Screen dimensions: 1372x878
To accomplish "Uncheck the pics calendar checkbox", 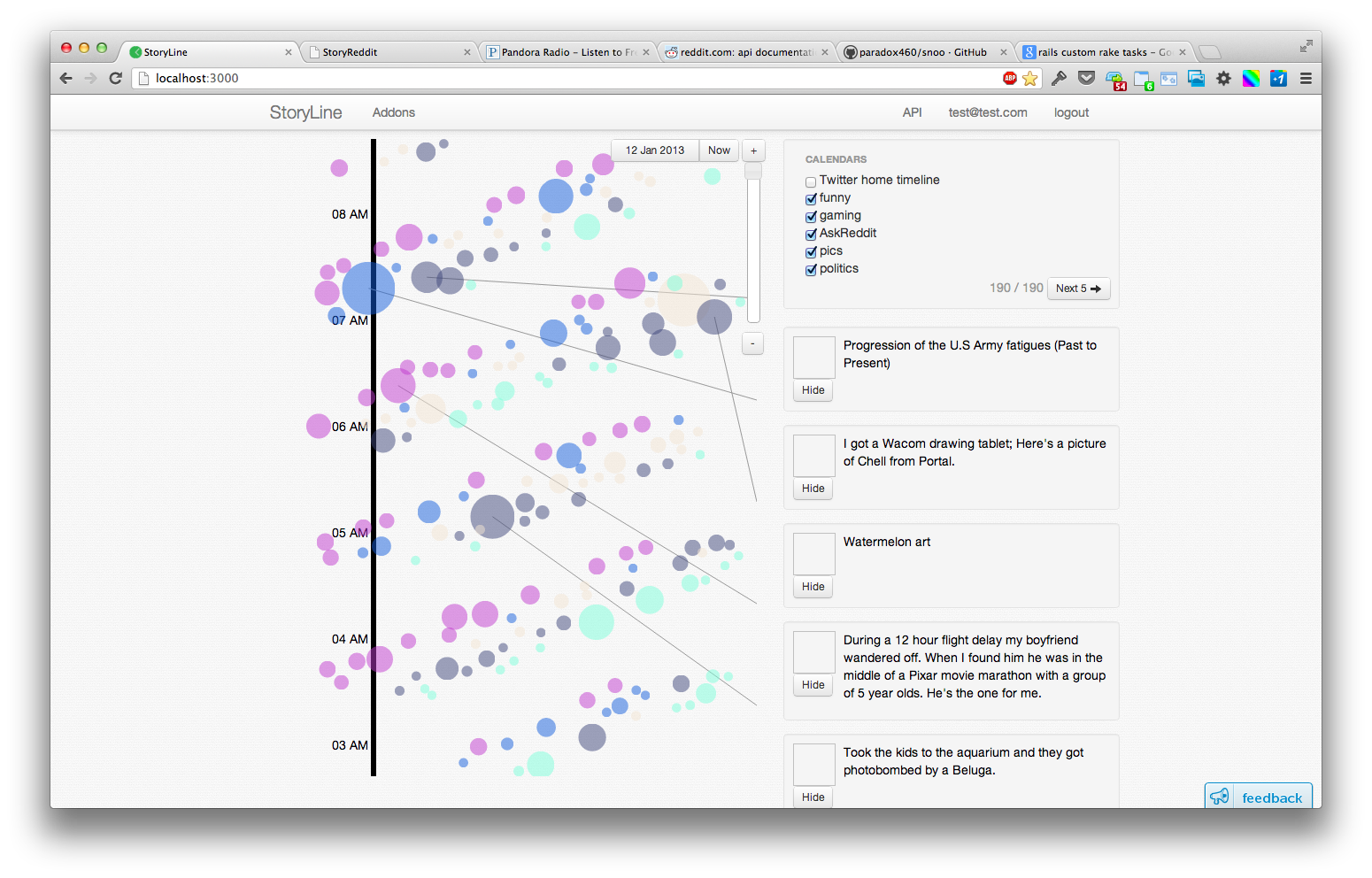I will pyautogui.click(x=811, y=252).
